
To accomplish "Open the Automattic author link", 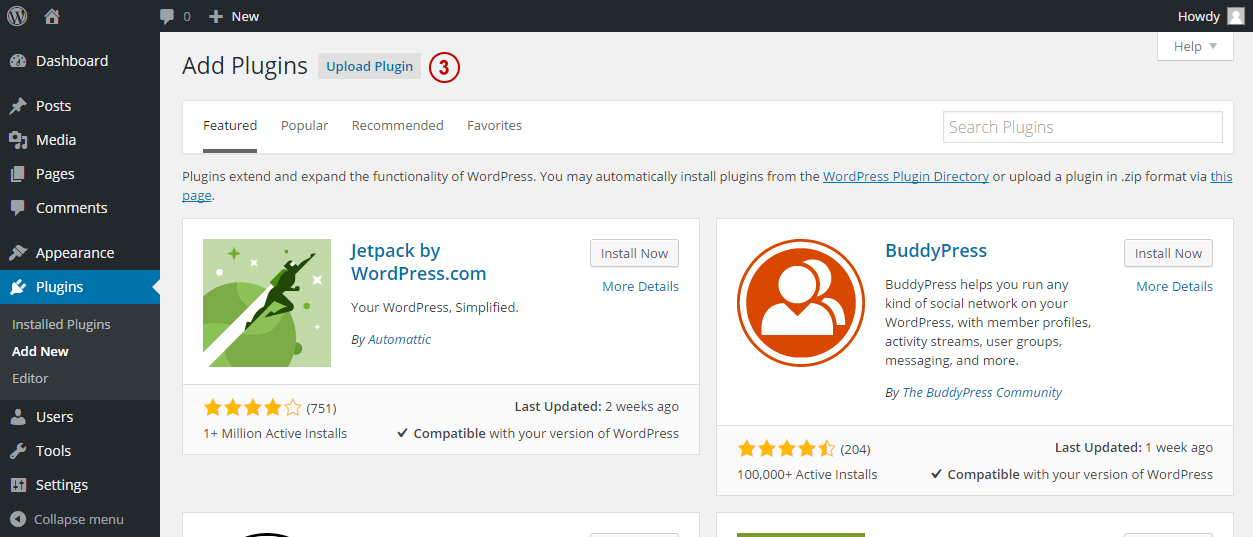I will [x=399, y=340].
